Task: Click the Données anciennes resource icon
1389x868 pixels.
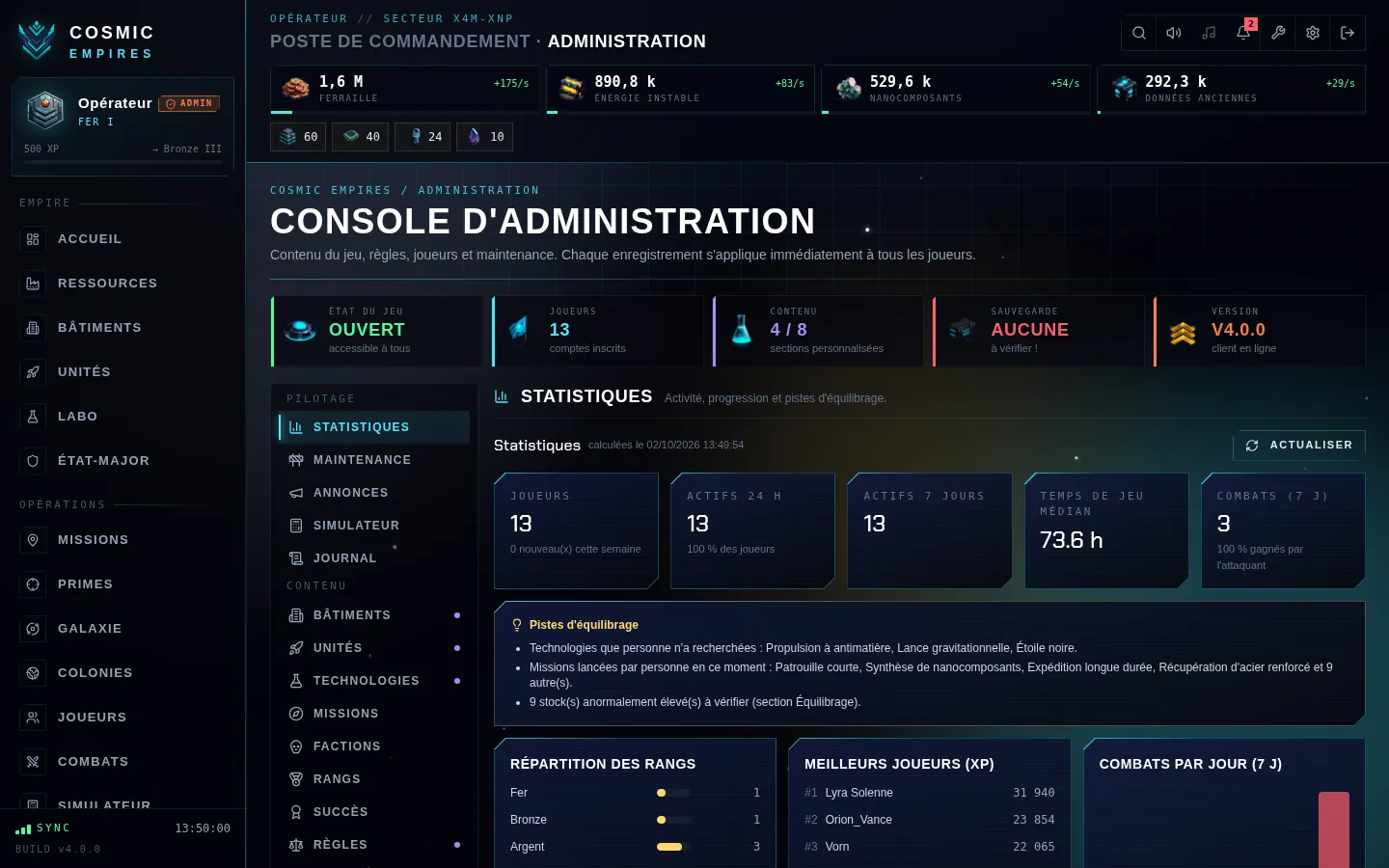Action: pos(1124,89)
